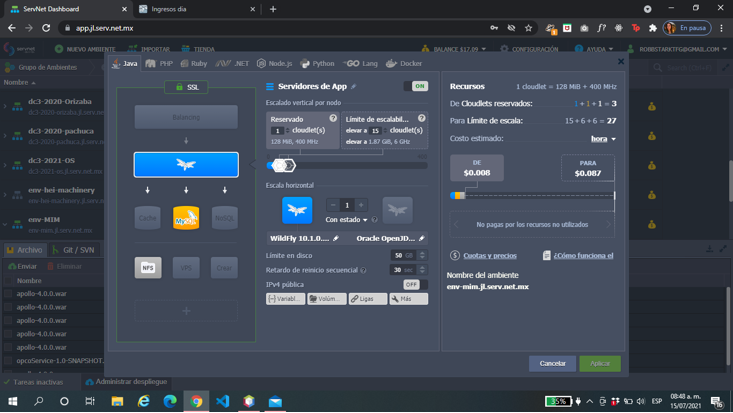This screenshot has height=413, width=733.
Task: Open the Con estado scaling mode dropdown
Action: pyautogui.click(x=348, y=220)
